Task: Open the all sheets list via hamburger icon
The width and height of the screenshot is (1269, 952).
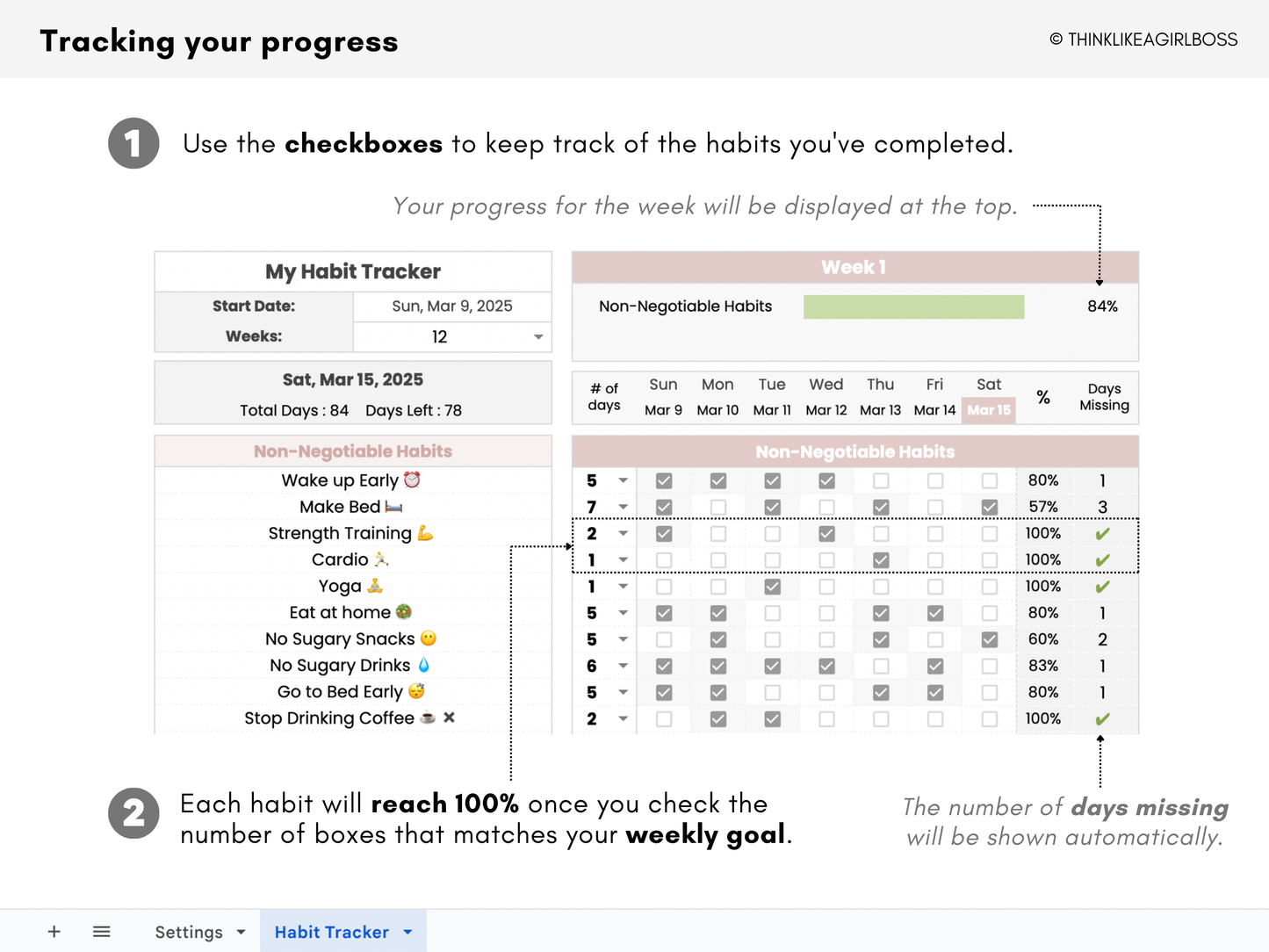Action: click(x=101, y=931)
